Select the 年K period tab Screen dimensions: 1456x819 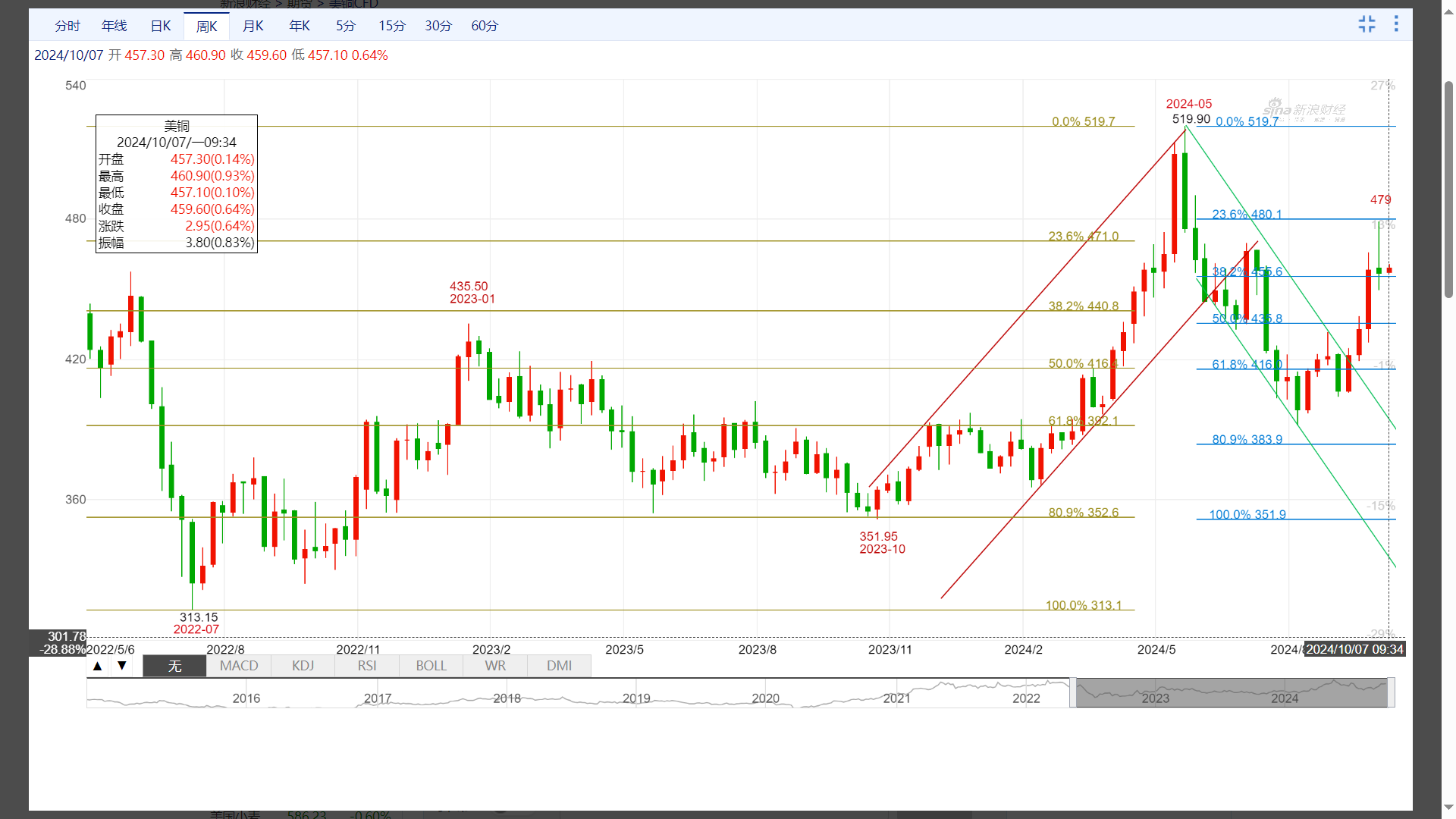tap(300, 26)
